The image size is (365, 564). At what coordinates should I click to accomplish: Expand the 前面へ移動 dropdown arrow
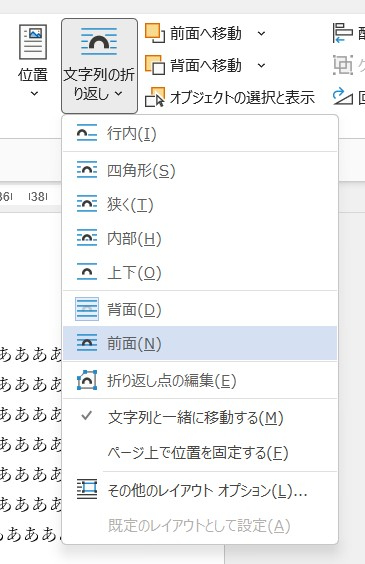pos(262,34)
